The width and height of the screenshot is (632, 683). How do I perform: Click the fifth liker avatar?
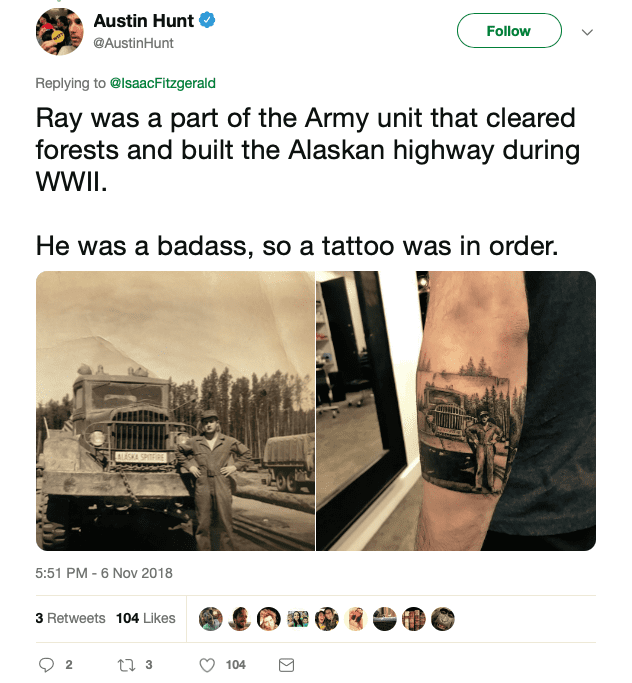tap(327, 619)
